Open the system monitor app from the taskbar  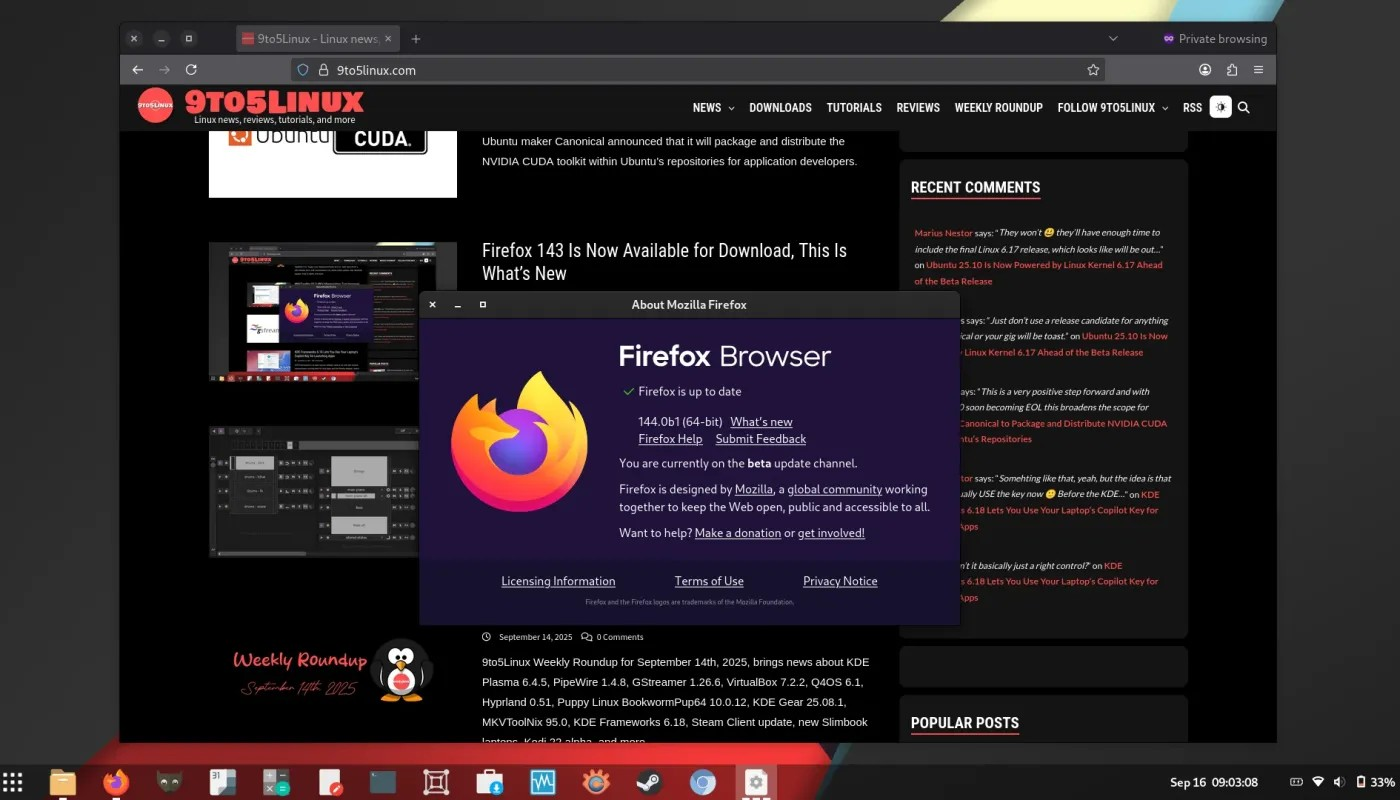point(542,782)
